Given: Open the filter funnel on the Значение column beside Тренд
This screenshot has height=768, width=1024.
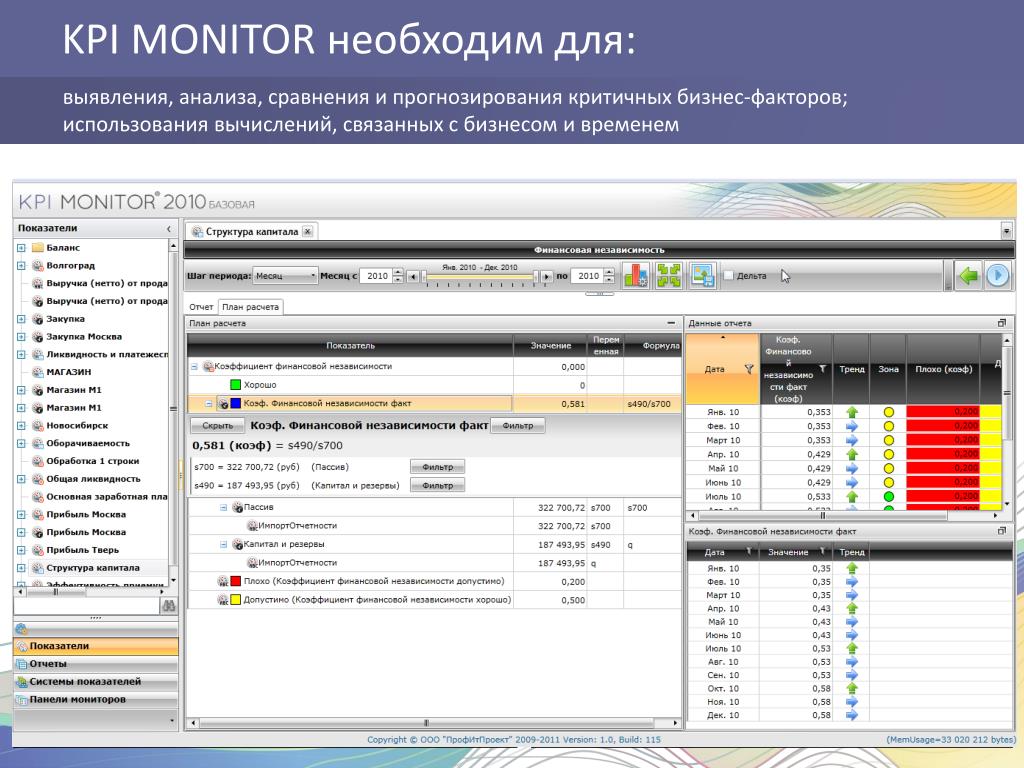Looking at the screenshot, I should pyautogui.click(x=823, y=552).
